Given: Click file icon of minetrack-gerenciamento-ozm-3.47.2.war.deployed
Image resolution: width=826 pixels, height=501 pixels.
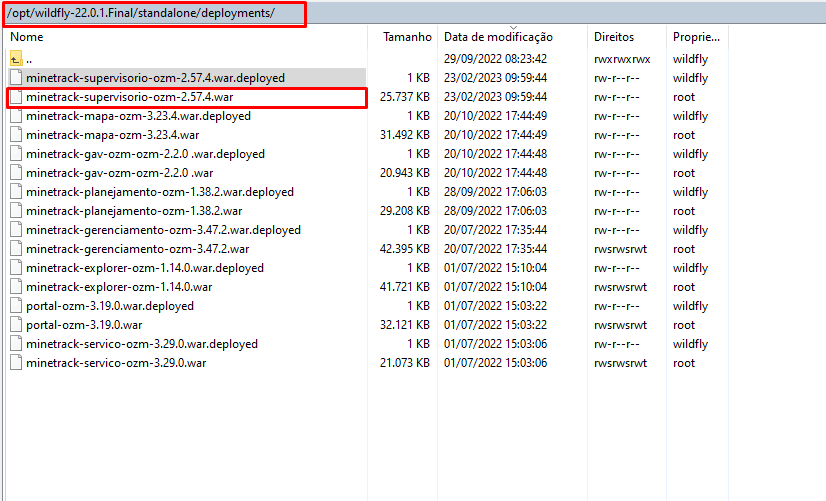Looking at the screenshot, I should pyautogui.click(x=16, y=230).
